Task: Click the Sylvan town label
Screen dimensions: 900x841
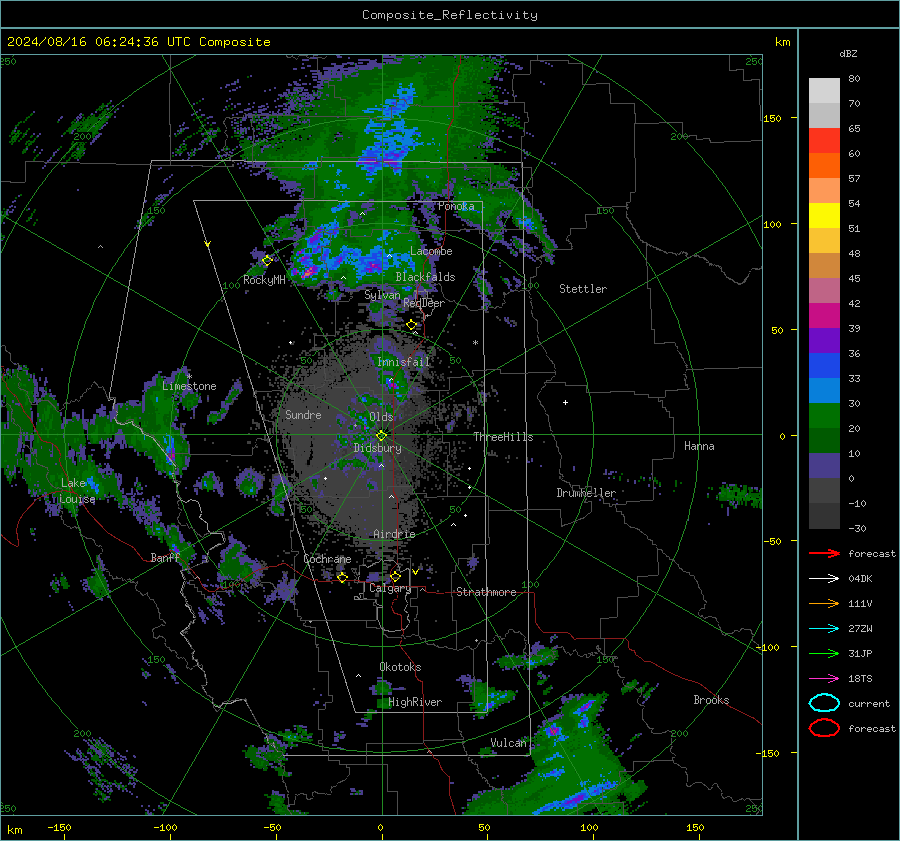Action: [x=382, y=295]
